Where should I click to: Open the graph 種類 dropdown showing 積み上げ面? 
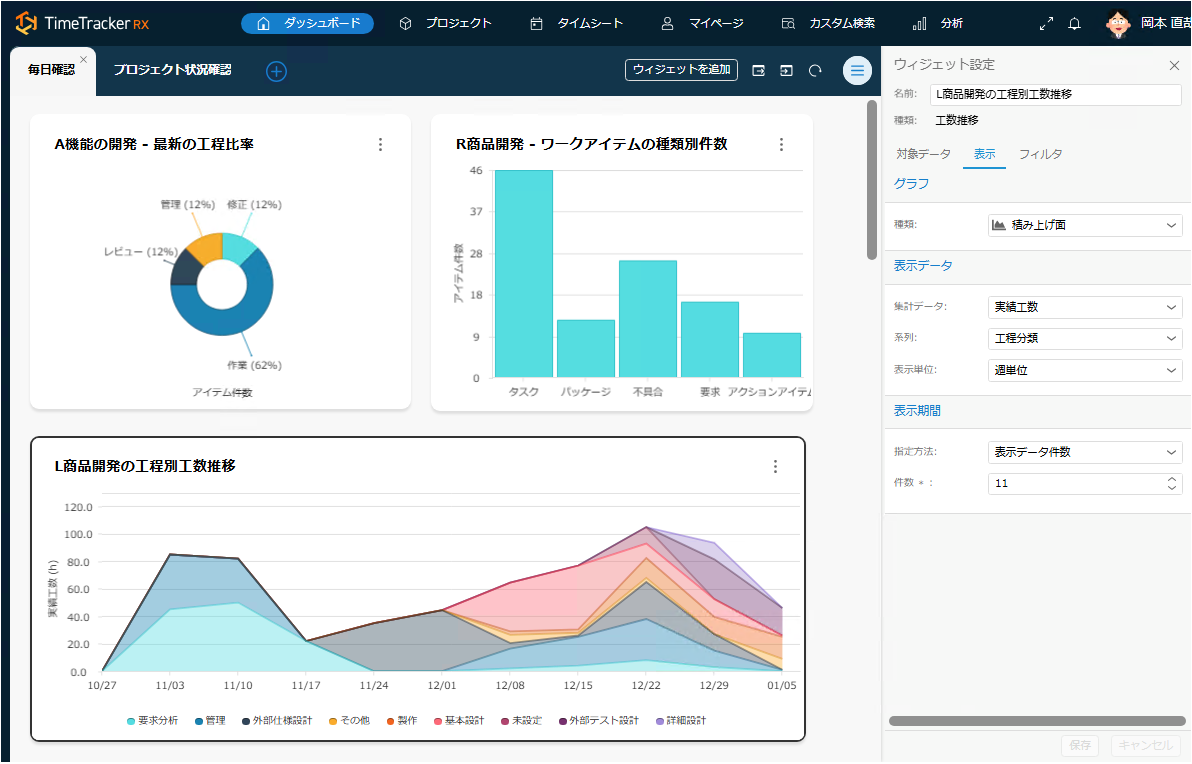(1084, 225)
